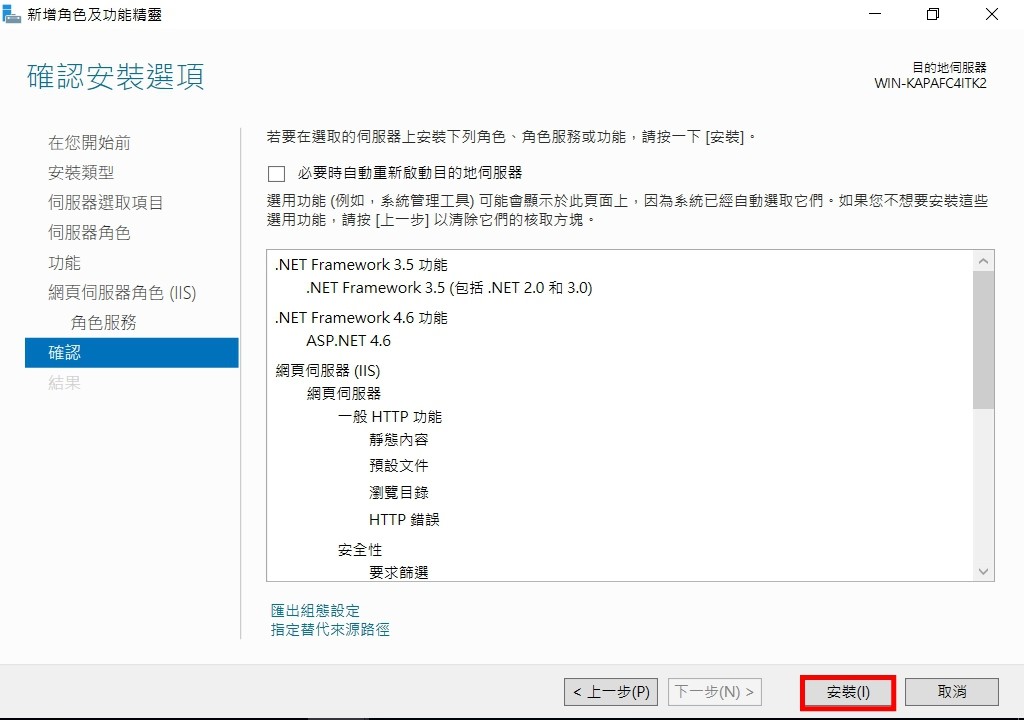
Task: Click the wizard icon in the title bar
Action: (11, 14)
